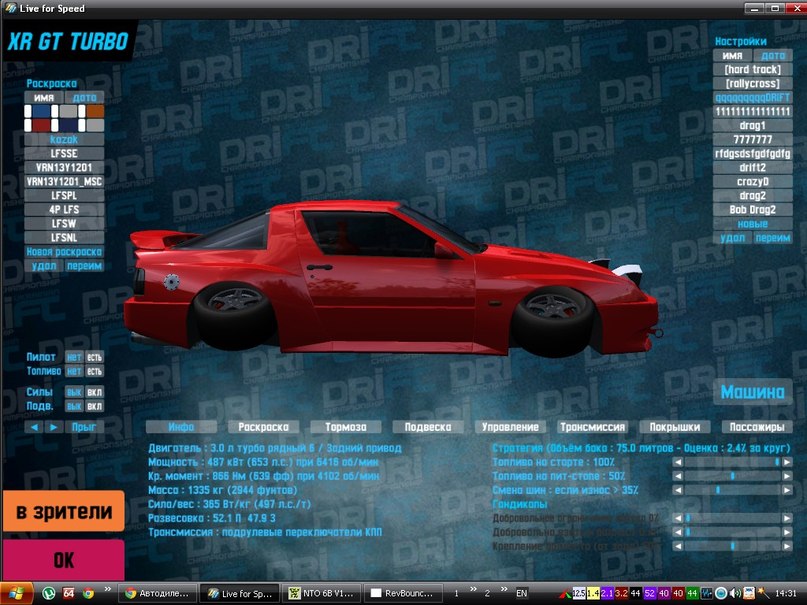Pick the red color swatch

click(41, 125)
